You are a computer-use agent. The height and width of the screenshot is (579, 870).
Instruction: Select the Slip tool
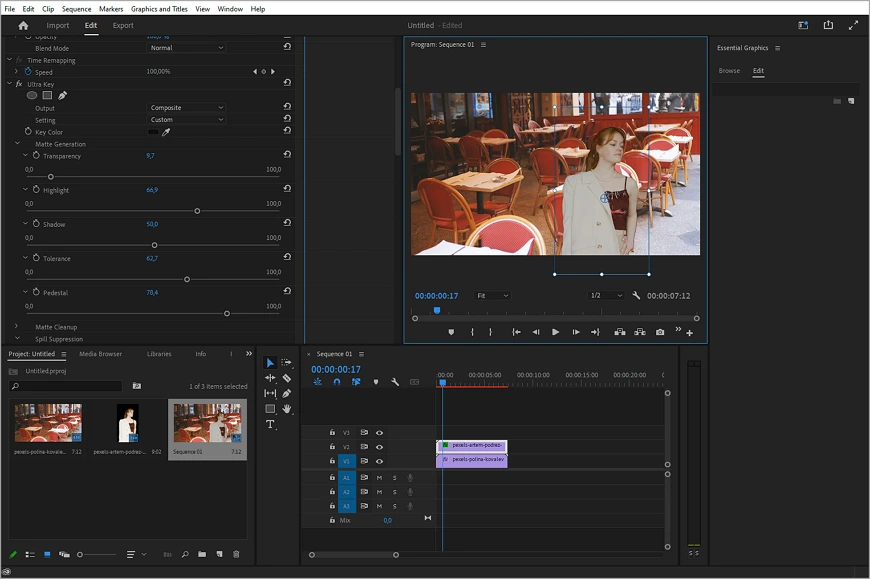coord(270,393)
